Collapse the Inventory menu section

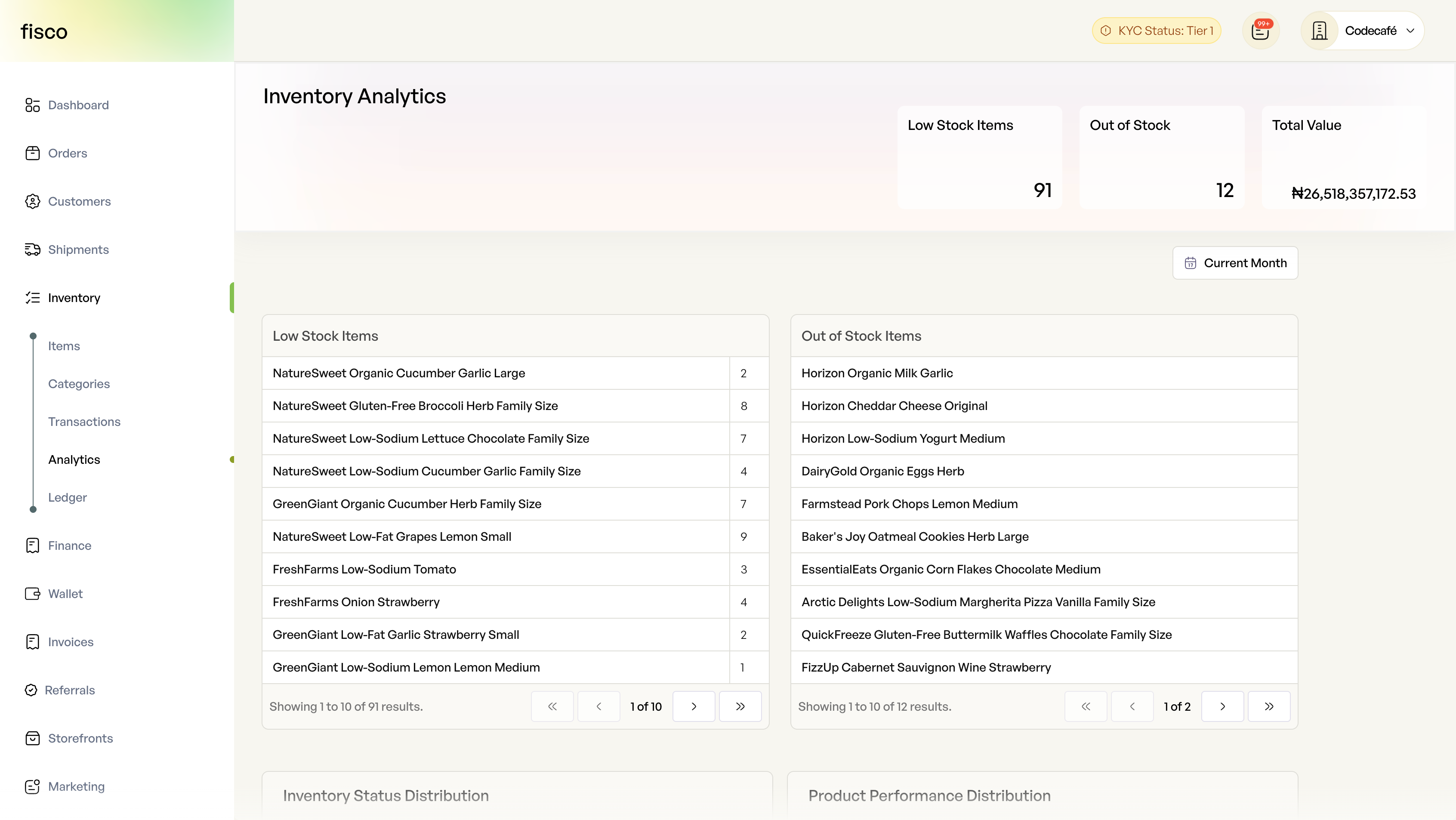[74, 298]
